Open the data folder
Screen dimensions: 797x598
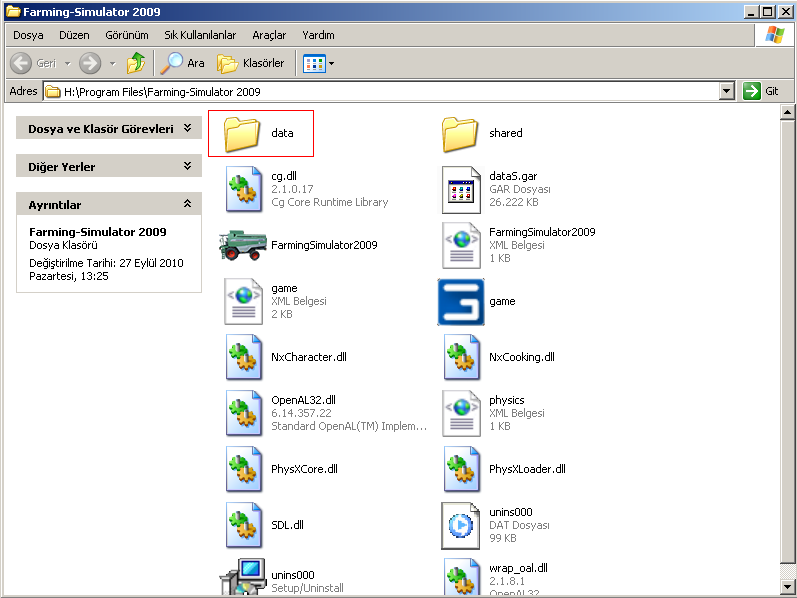tap(243, 133)
